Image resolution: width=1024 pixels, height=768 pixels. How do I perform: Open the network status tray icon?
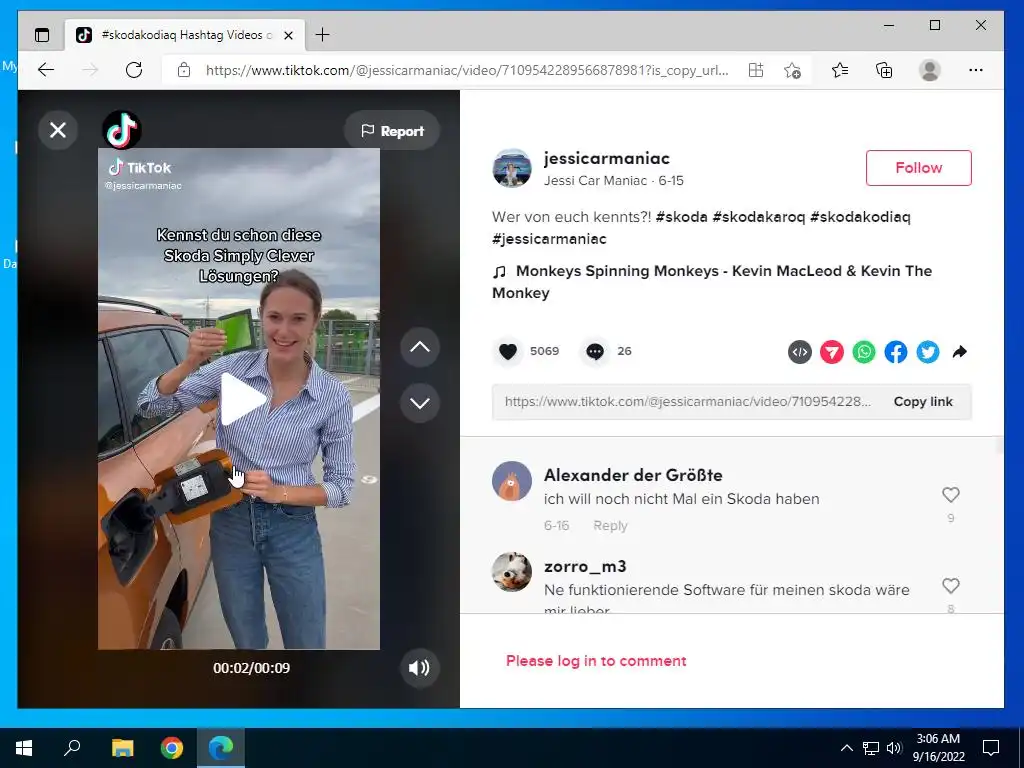pyautogui.click(x=871, y=748)
